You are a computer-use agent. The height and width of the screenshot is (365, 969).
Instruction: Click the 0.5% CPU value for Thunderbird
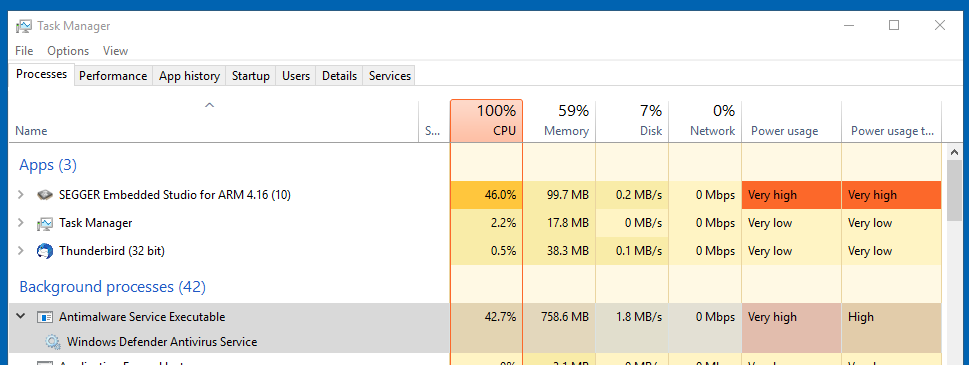point(504,251)
